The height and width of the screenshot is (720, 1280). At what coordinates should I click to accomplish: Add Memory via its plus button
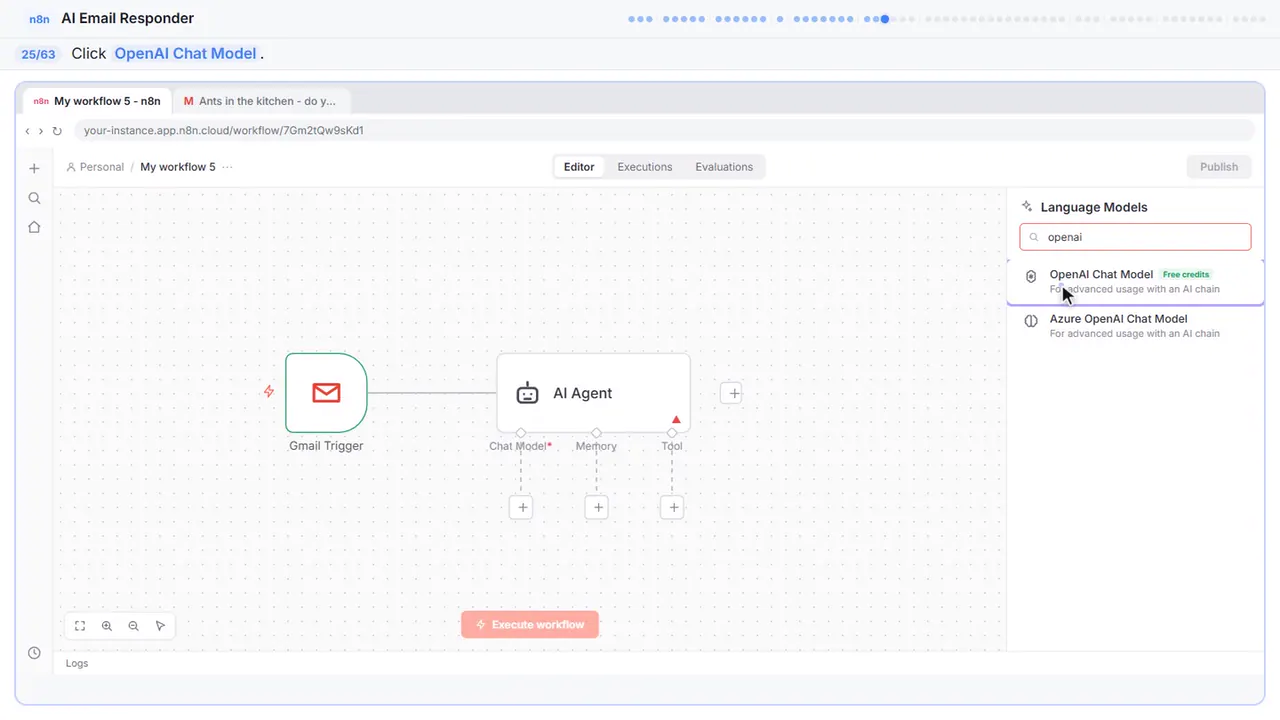597,508
